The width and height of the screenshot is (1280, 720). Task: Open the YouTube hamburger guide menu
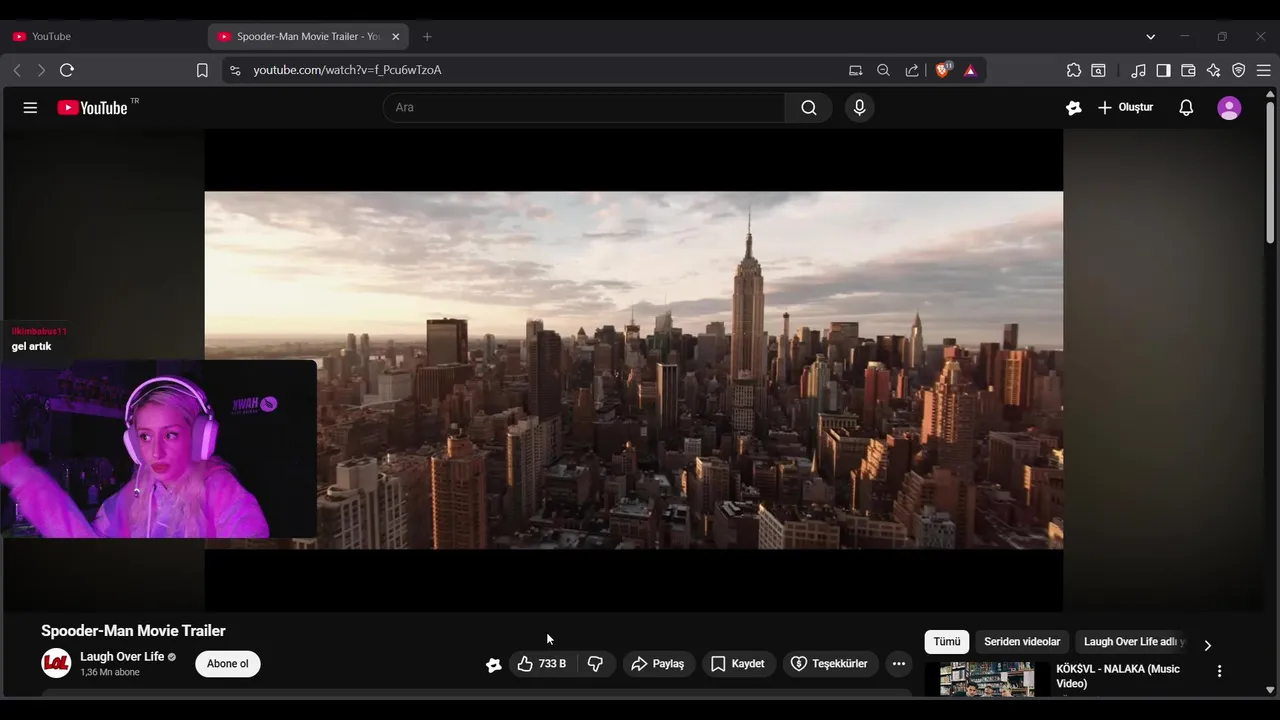pos(30,108)
